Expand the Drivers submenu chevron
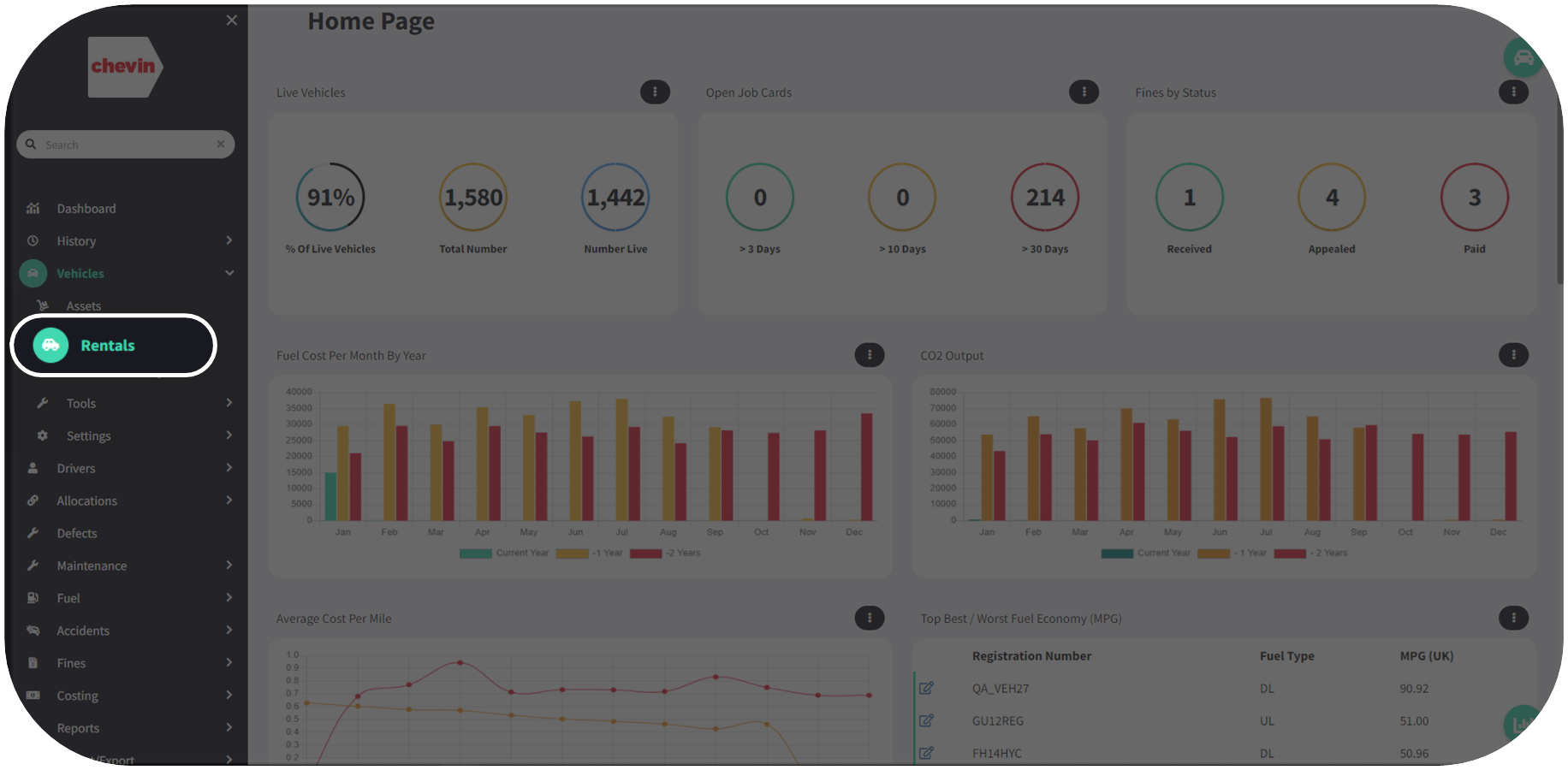Screen dimensions: 1568x770 pyautogui.click(x=229, y=468)
